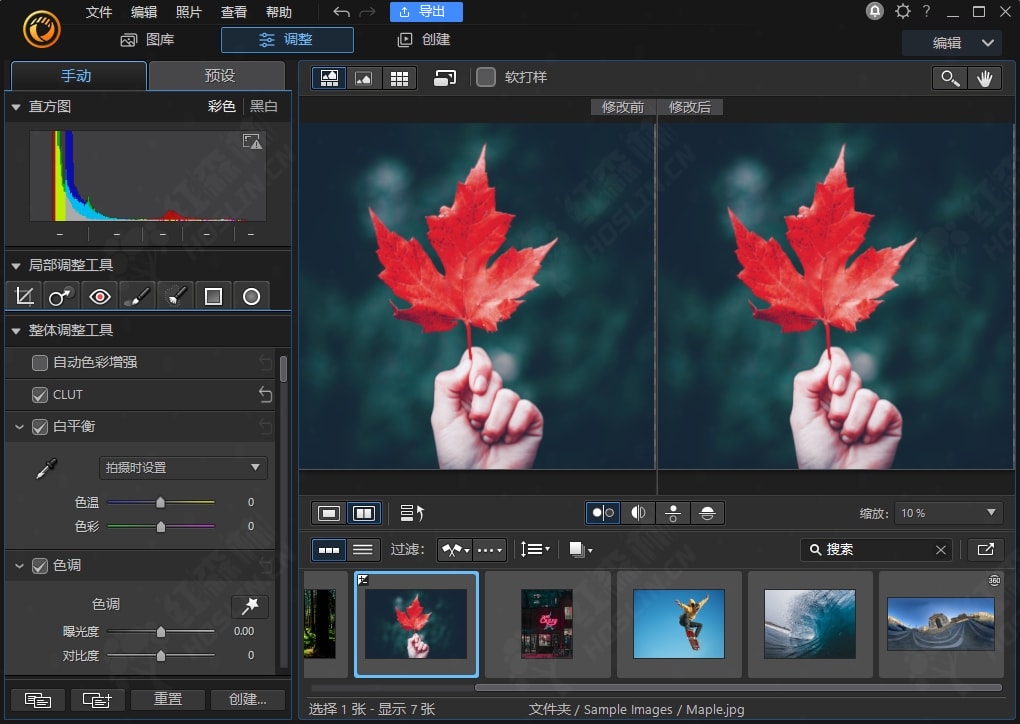Click the 导出 export button
Image resolution: width=1020 pixels, height=724 pixels.
[x=425, y=12]
